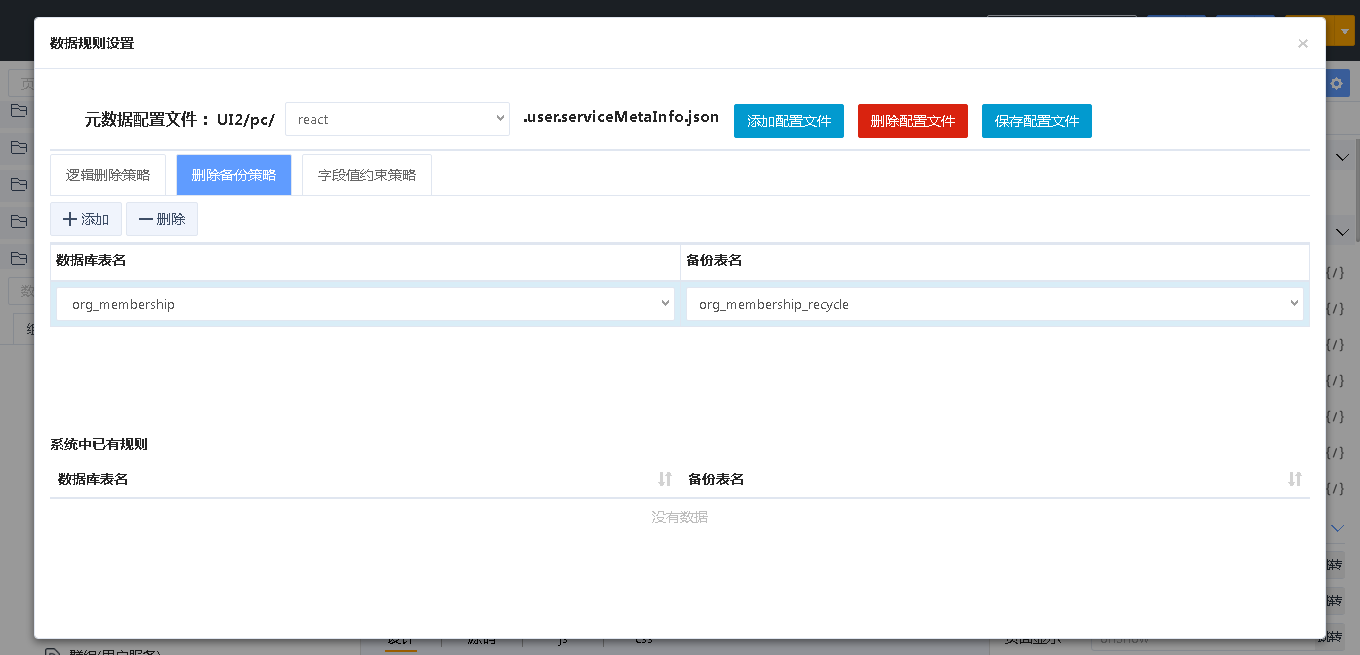Click the upper 备份表名 column header
The width and height of the screenshot is (1360, 655).
[x=995, y=261]
